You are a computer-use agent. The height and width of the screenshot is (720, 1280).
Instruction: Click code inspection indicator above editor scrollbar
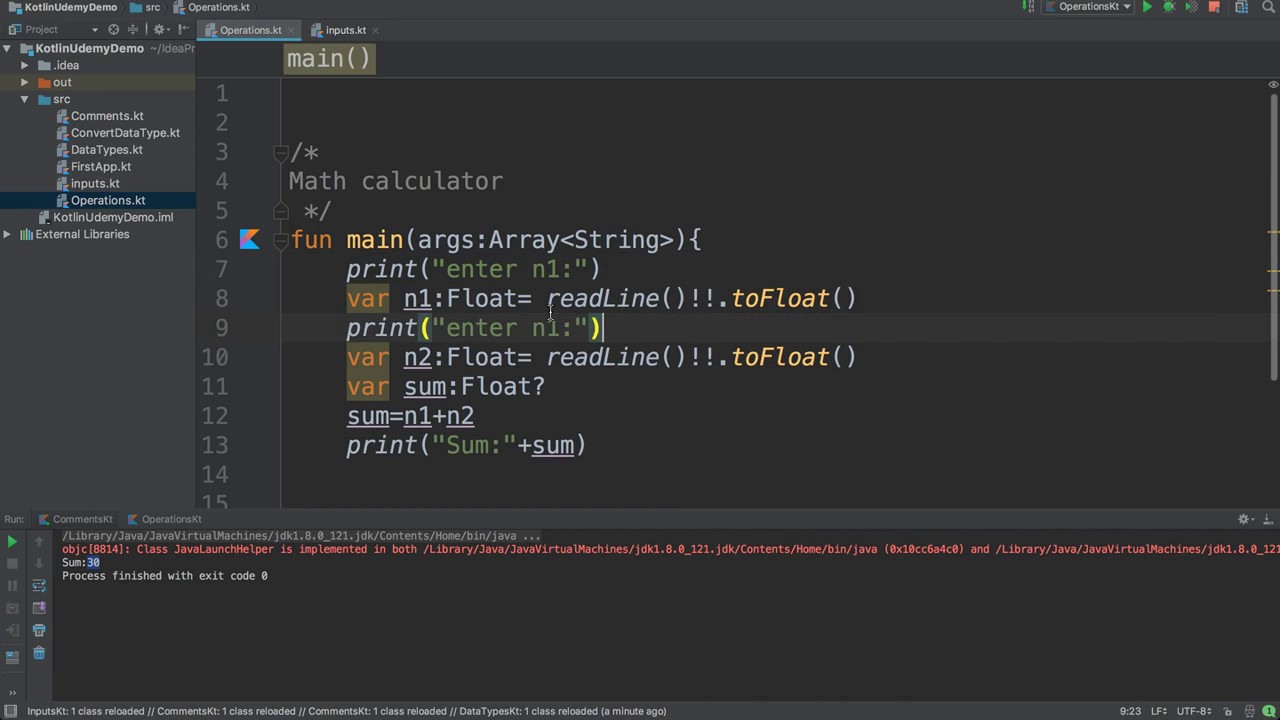1273,84
